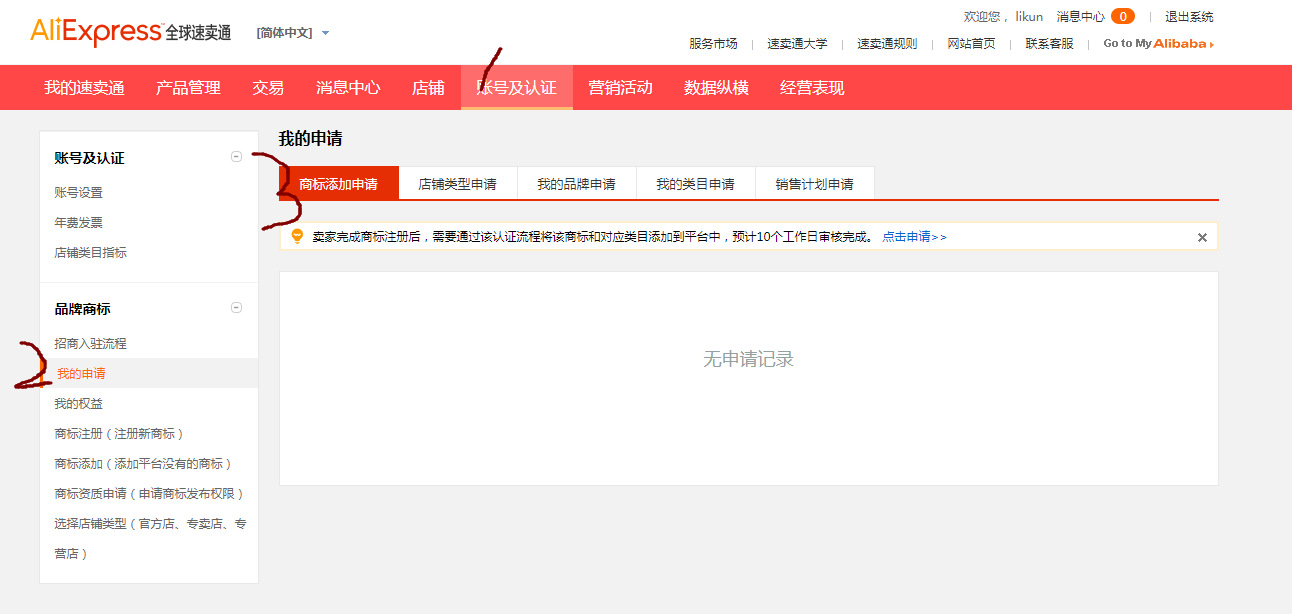The height and width of the screenshot is (614, 1292).
Task: Open 我的权益 in the sidebar
Action: pos(76,403)
